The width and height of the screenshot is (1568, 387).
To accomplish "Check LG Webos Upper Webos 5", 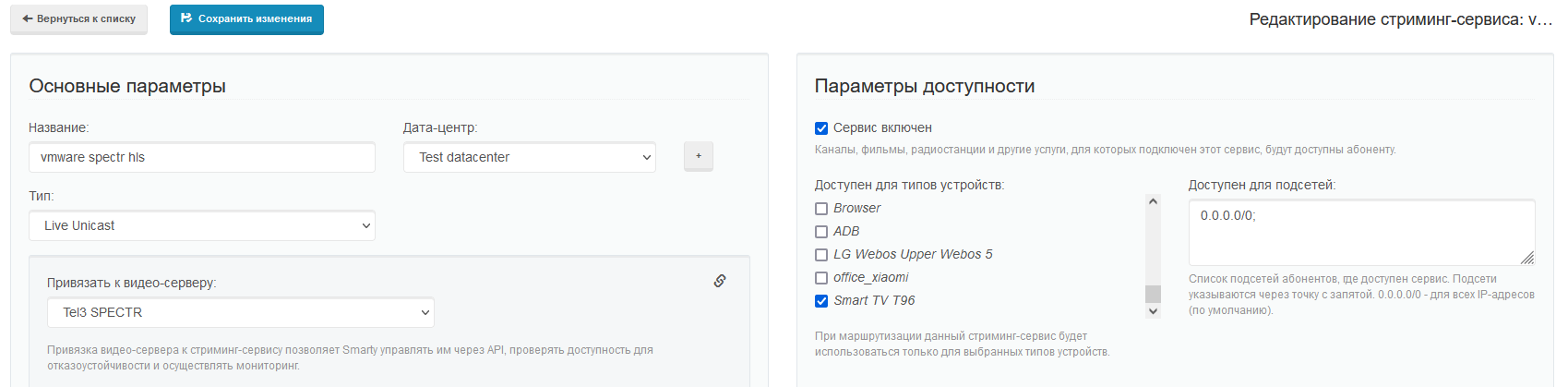I will coord(821,255).
